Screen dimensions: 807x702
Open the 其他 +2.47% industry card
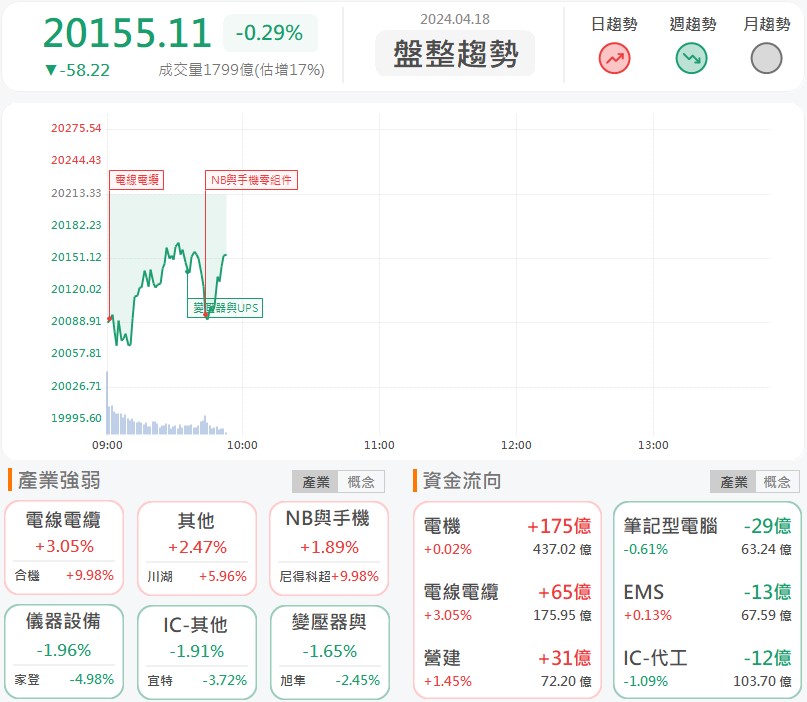pyautogui.click(x=197, y=548)
